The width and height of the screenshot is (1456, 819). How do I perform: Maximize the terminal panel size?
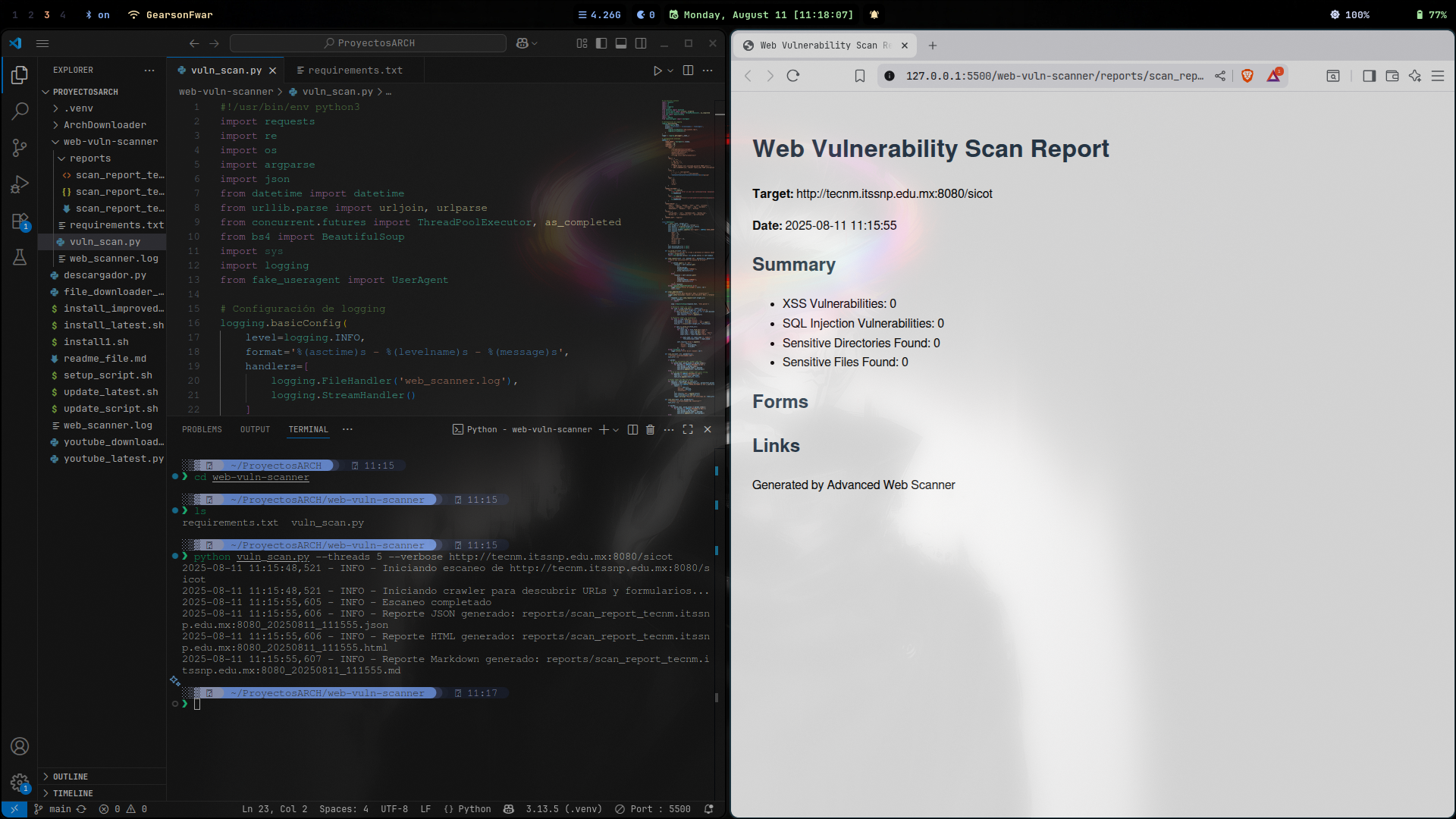[x=688, y=429]
